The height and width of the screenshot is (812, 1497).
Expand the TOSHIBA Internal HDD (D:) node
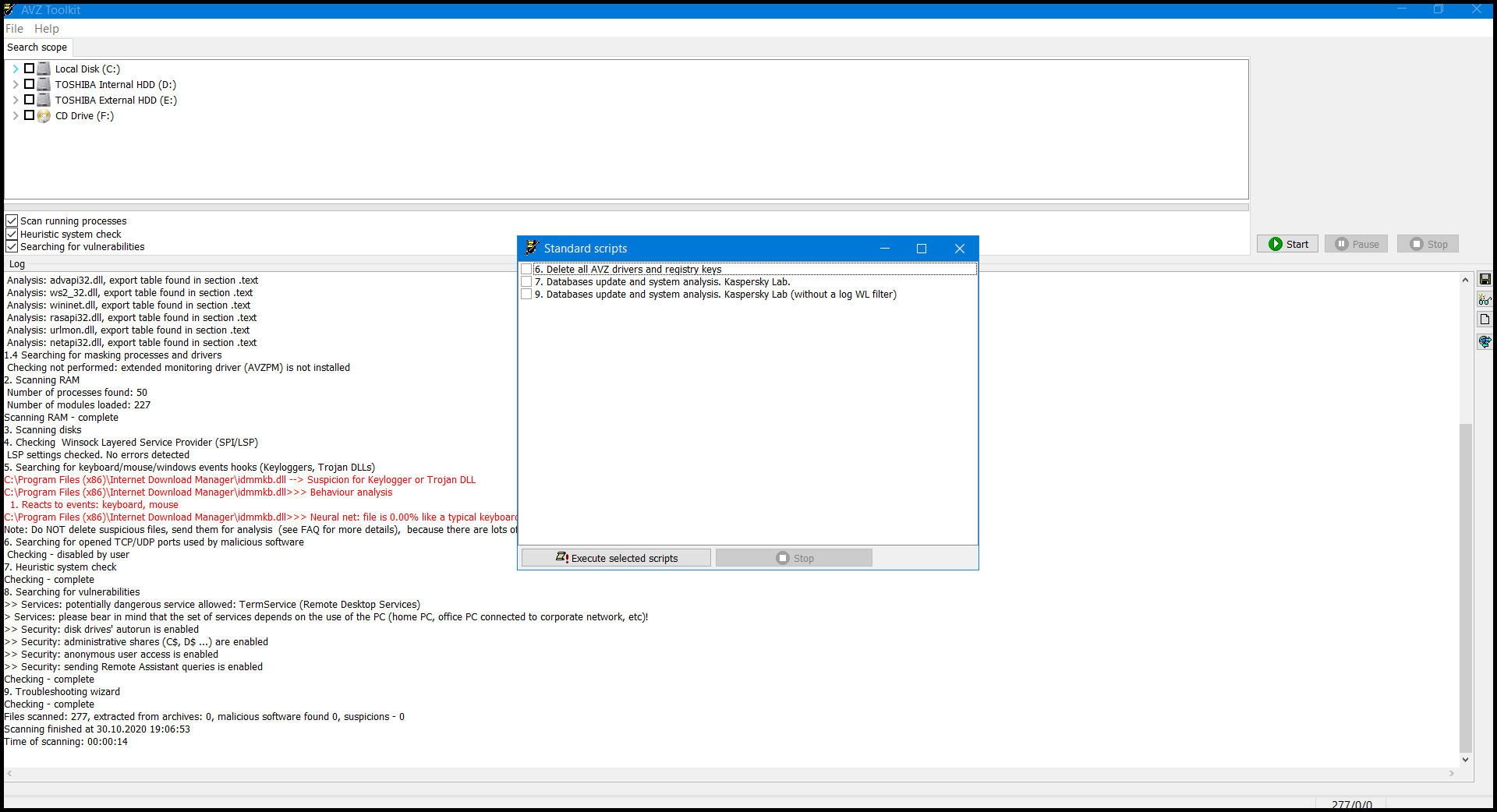[15, 84]
